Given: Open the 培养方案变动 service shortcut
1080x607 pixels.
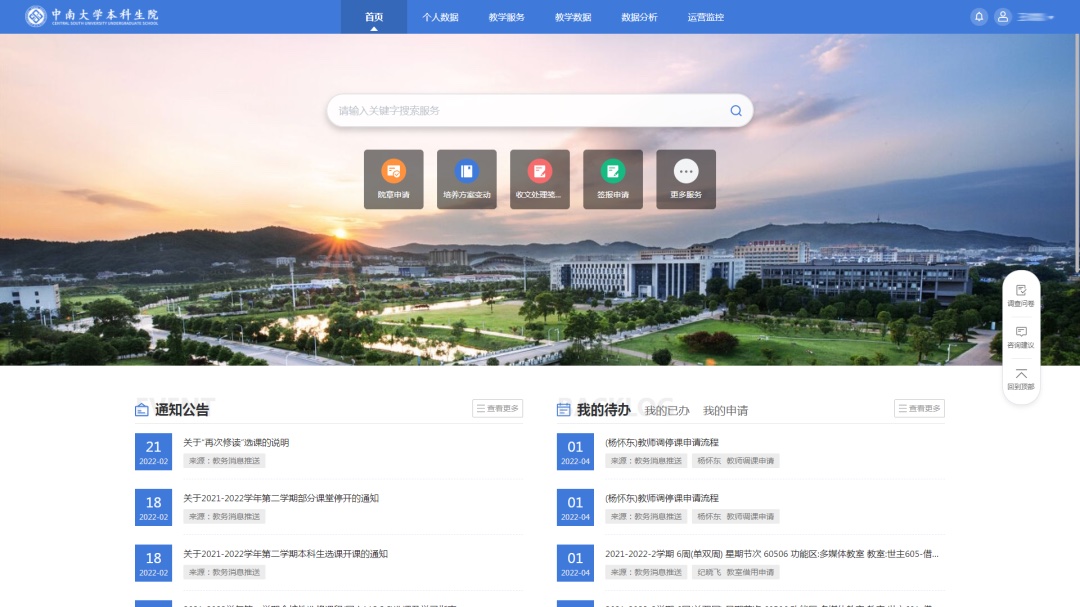Looking at the screenshot, I should click(x=466, y=172).
